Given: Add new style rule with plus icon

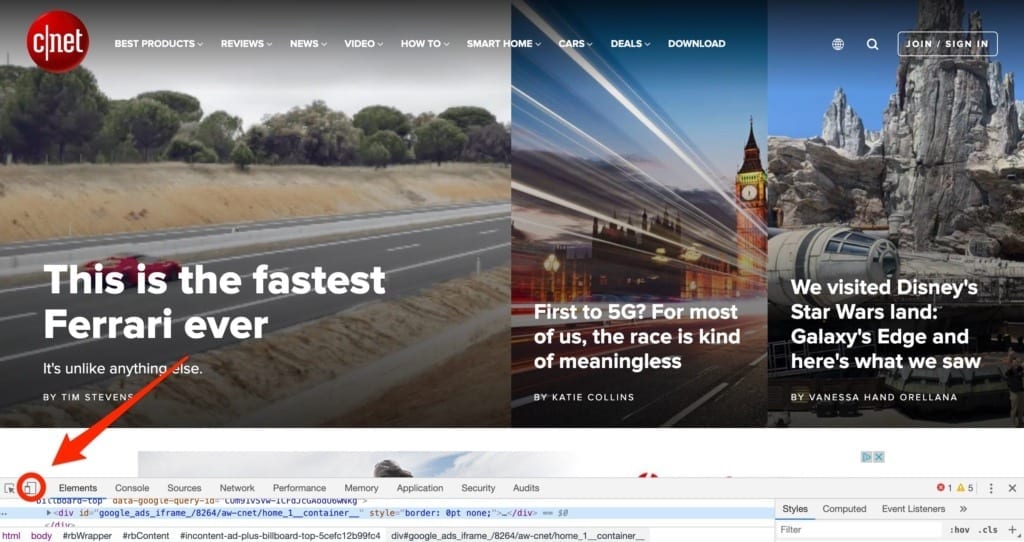Looking at the screenshot, I should (1012, 530).
